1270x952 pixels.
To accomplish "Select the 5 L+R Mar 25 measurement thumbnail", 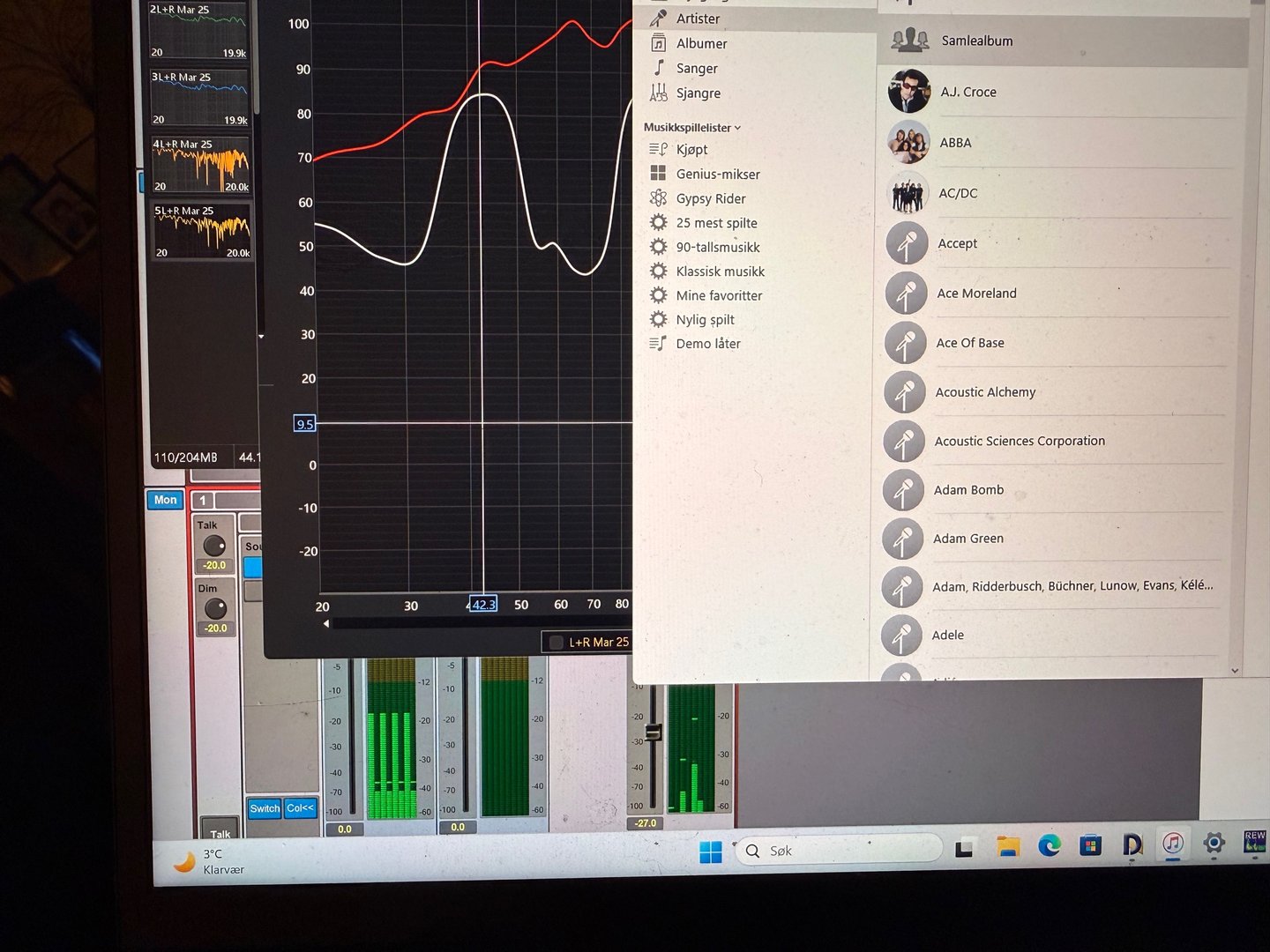I will pyautogui.click(x=203, y=231).
